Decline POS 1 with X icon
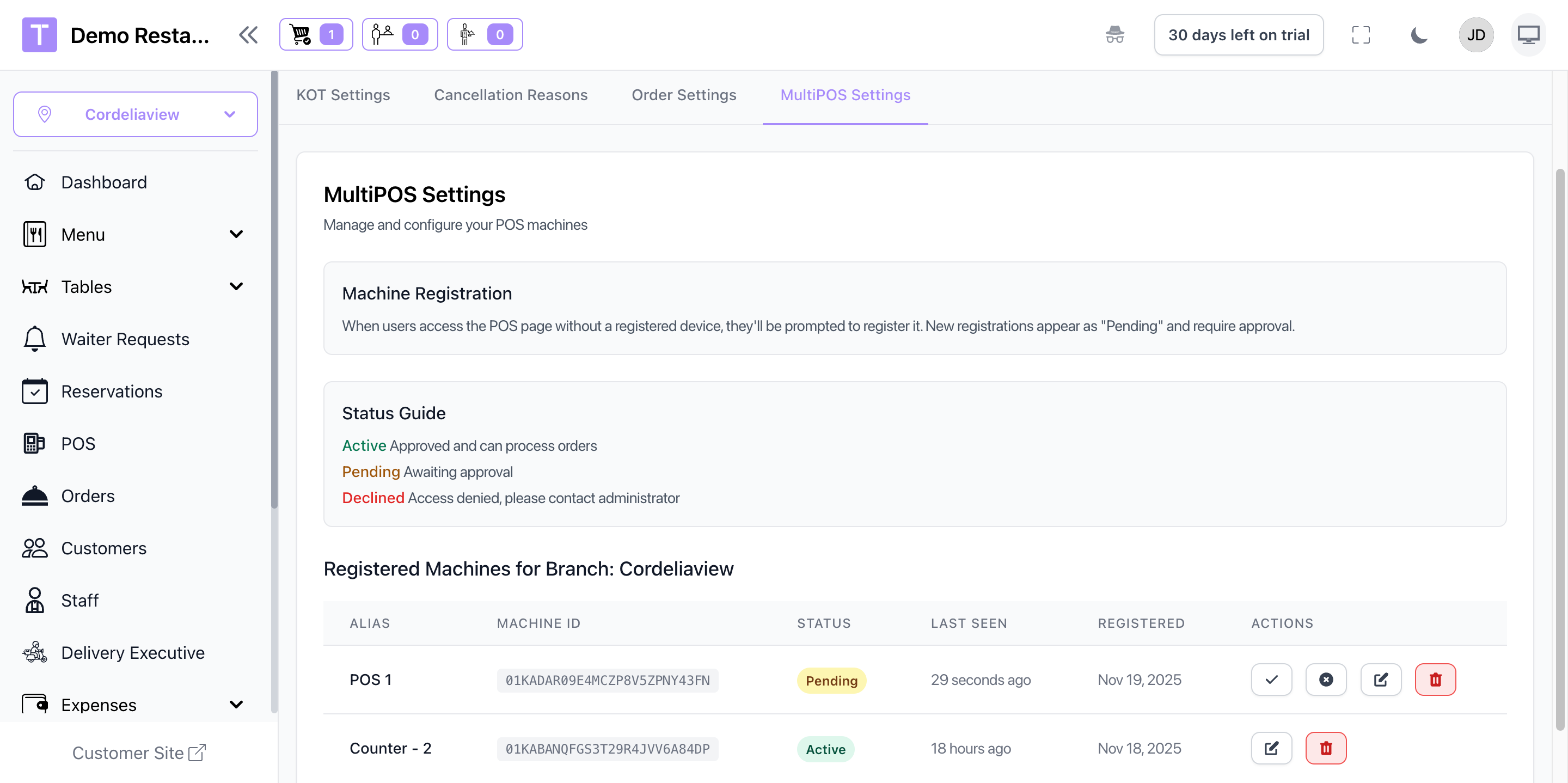Image resolution: width=1568 pixels, height=783 pixels. click(x=1326, y=680)
